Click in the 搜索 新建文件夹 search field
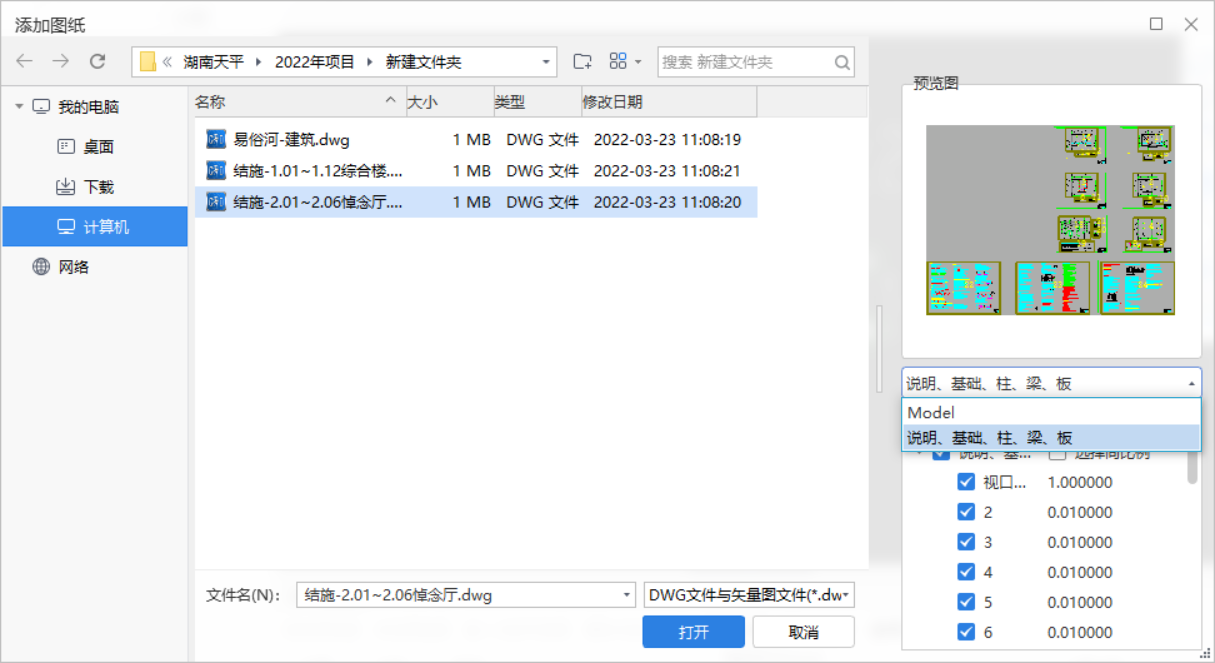The height and width of the screenshot is (663, 1215). (x=745, y=62)
